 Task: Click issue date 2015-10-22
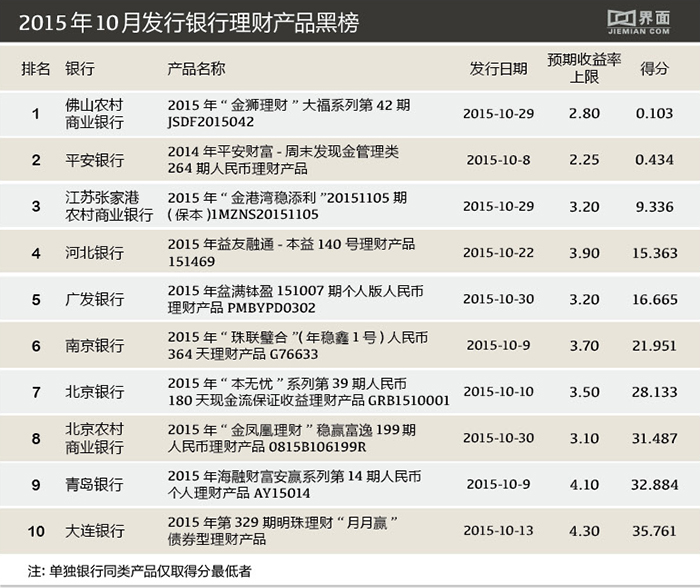(498, 253)
